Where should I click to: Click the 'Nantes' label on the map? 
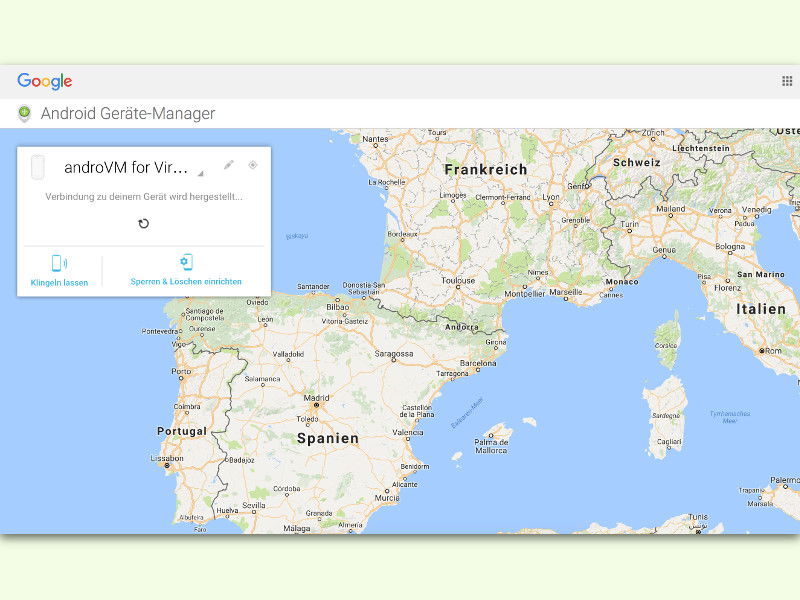coord(376,139)
